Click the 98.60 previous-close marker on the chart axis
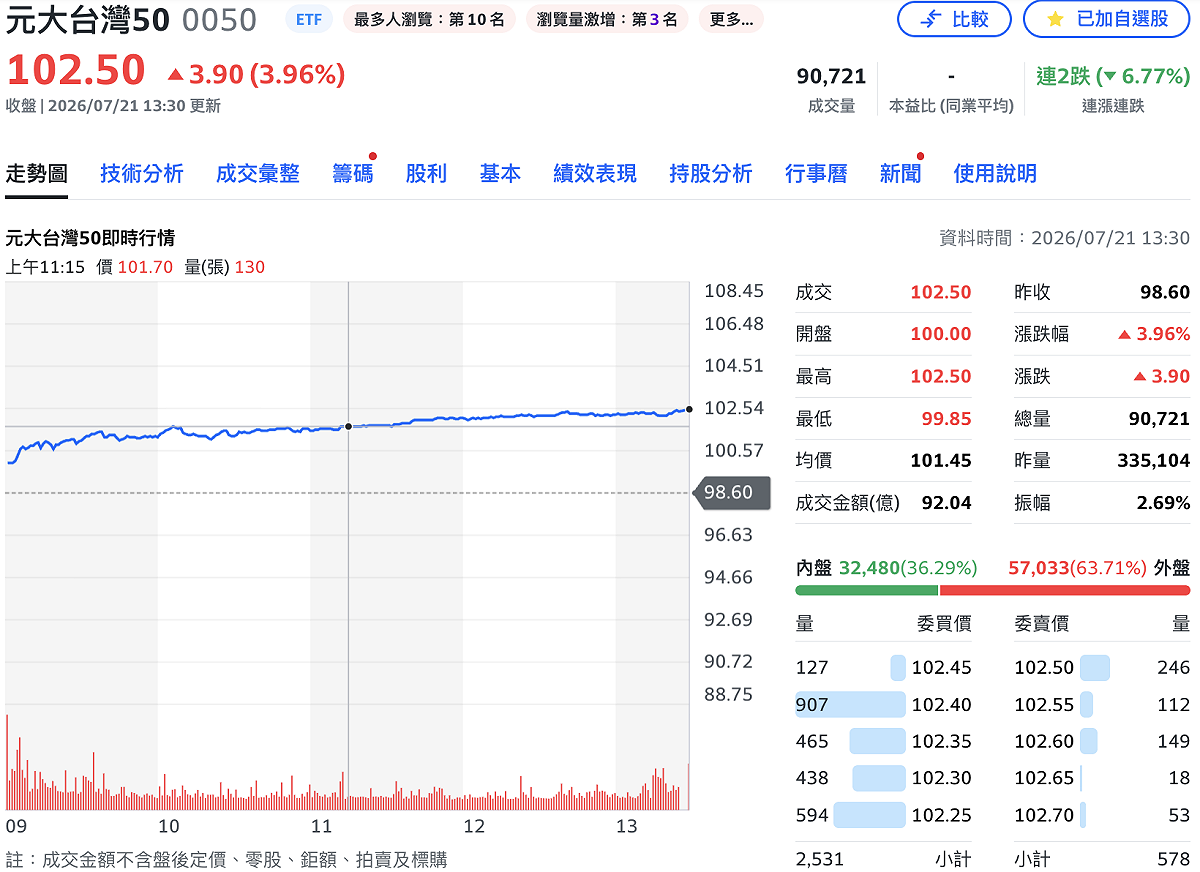The image size is (1200, 872). coord(732,493)
